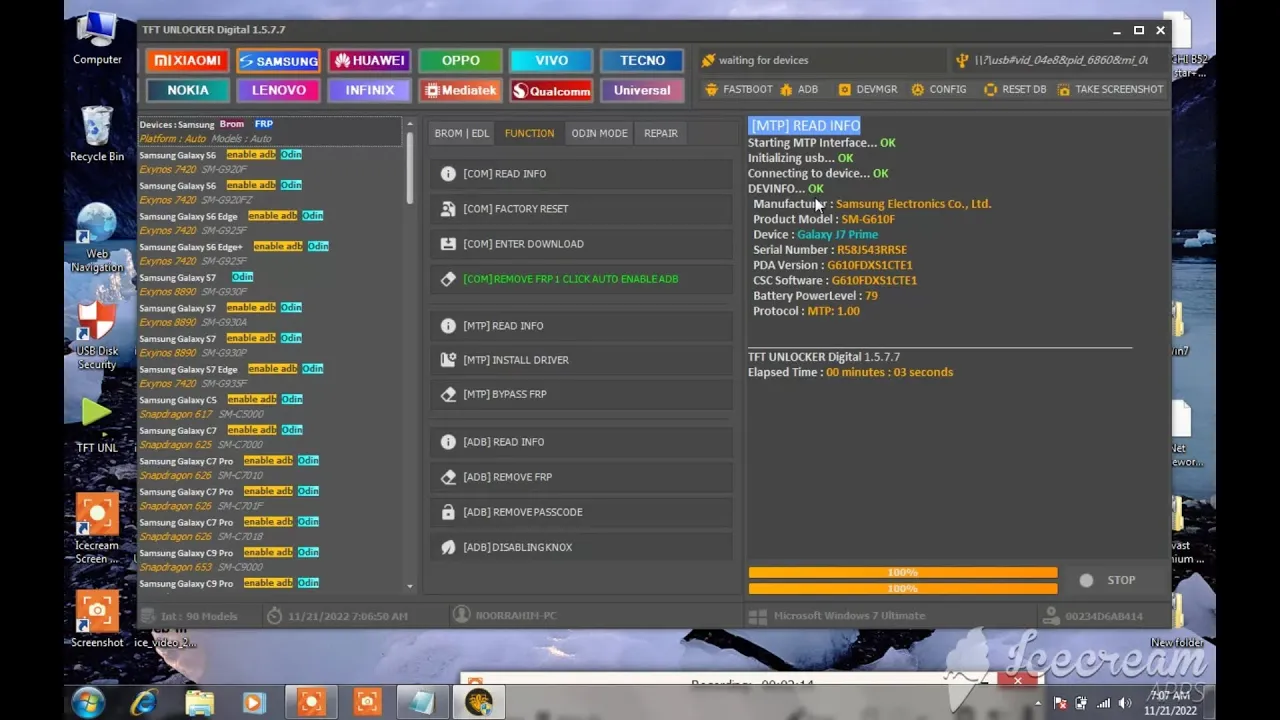Open the Mediatek chipset section

[x=461, y=90]
